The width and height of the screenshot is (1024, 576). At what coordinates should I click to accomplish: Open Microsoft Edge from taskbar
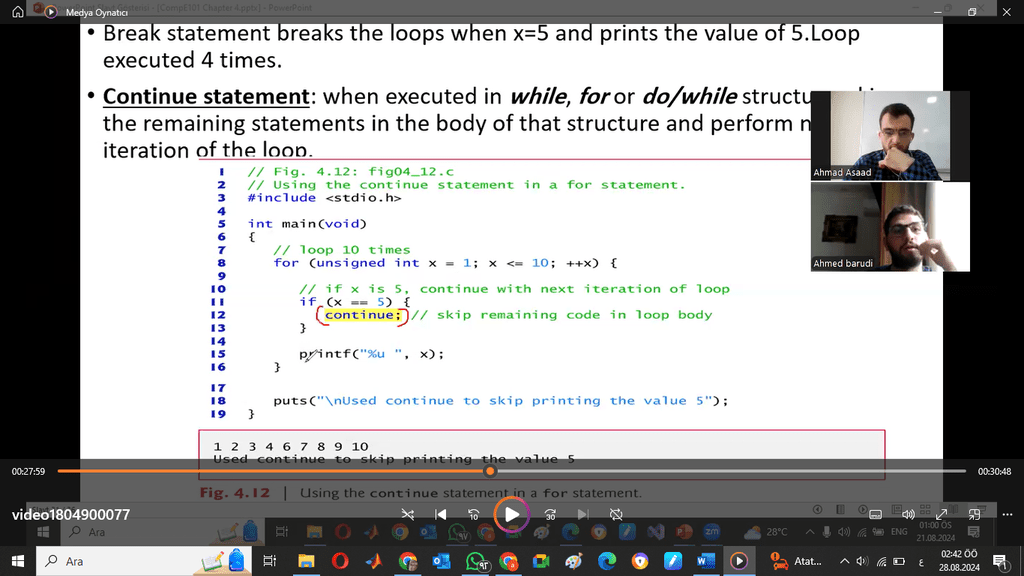pos(607,561)
